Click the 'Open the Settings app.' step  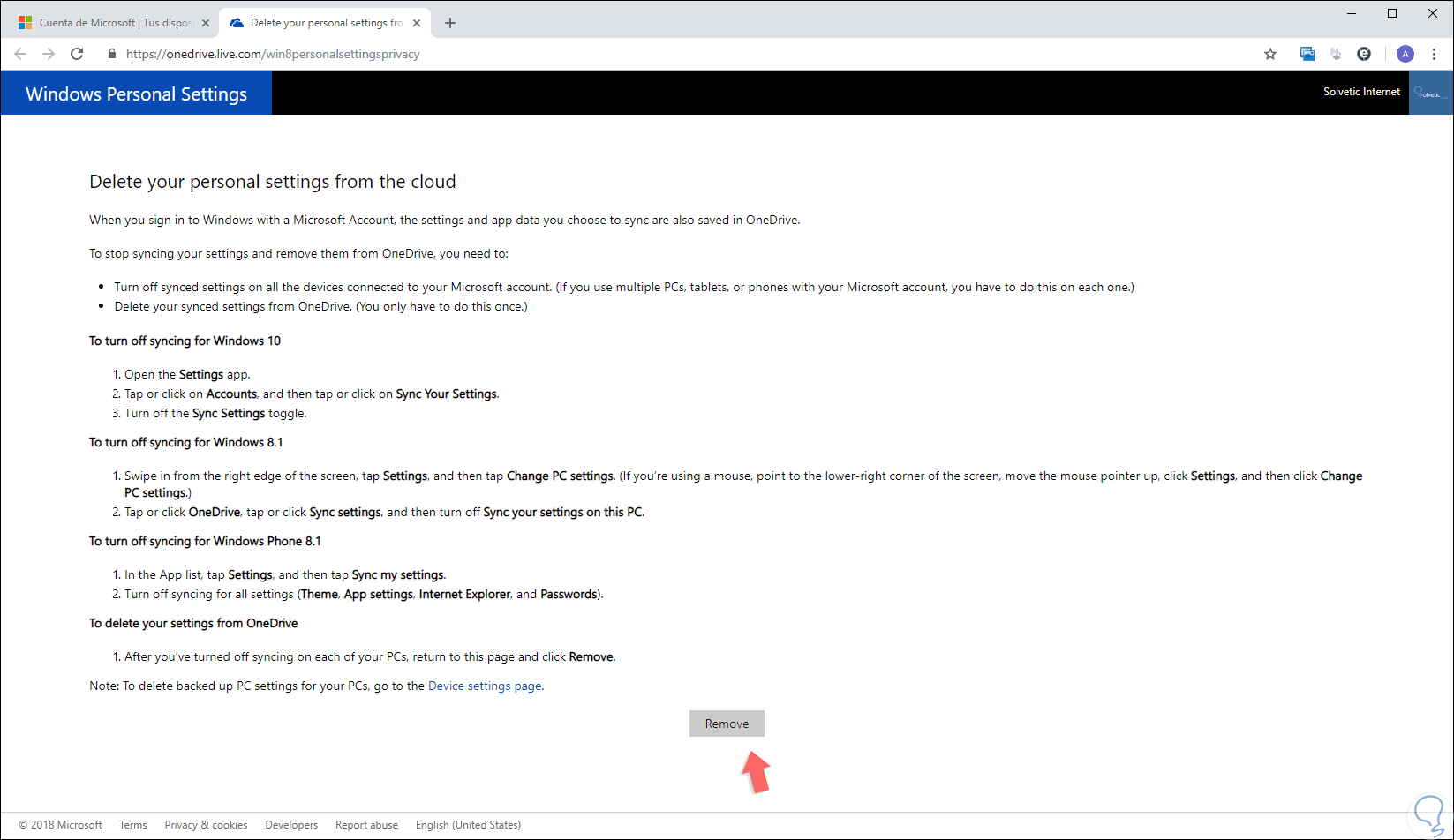point(187,374)
